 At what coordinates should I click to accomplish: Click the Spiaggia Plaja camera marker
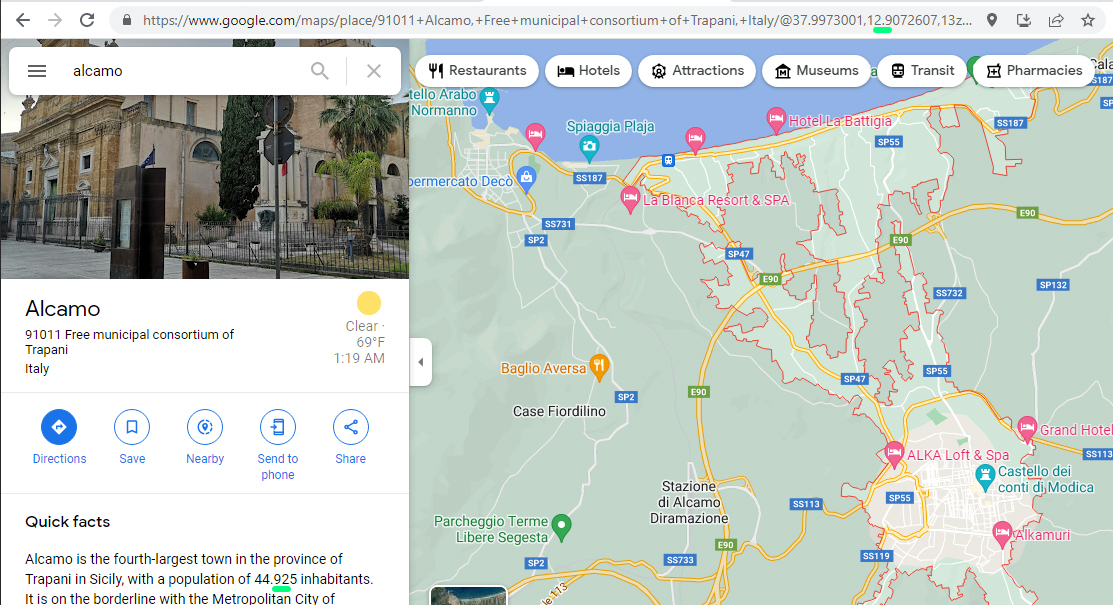589,148
